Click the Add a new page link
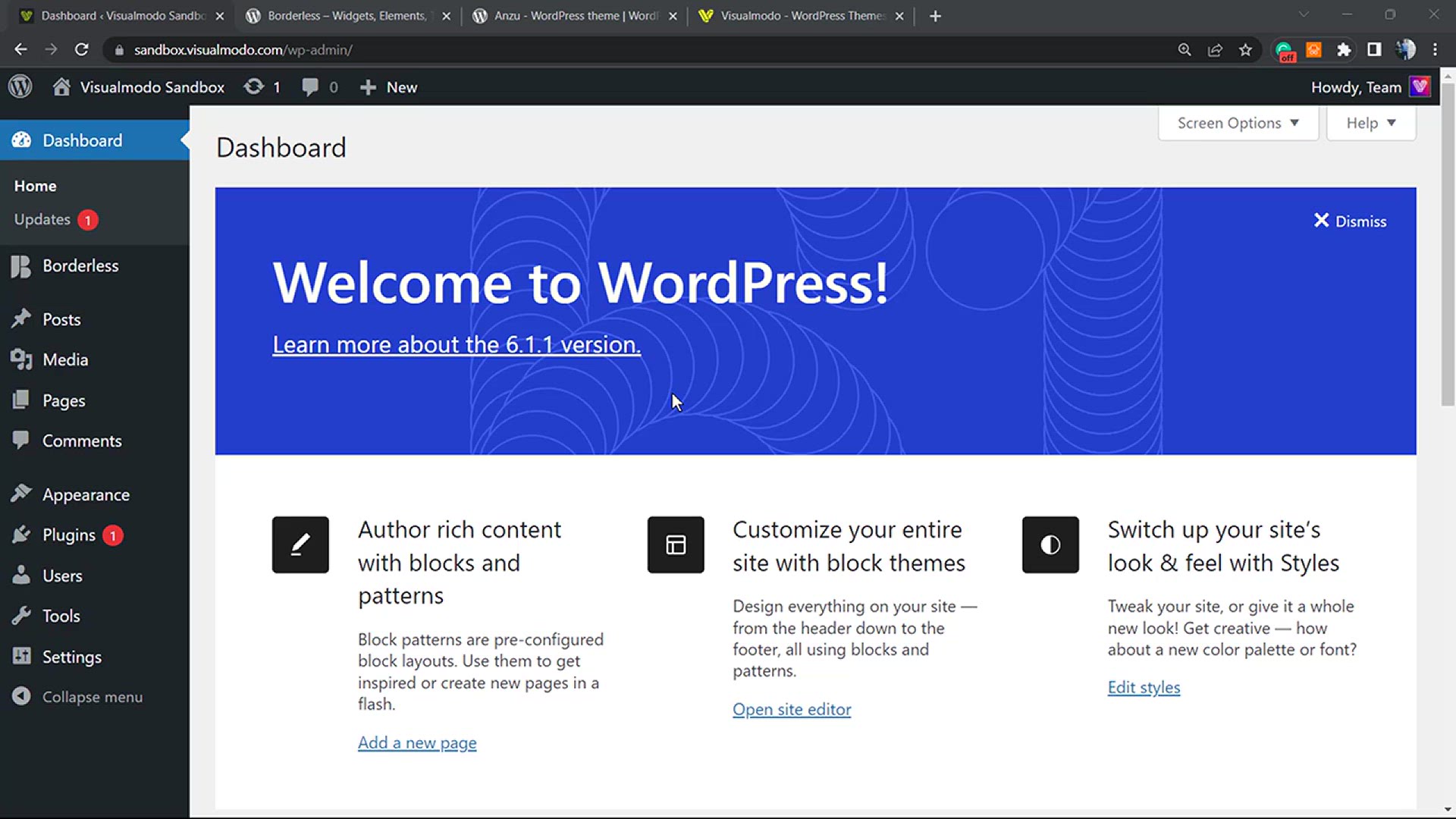The width and height of the screenshot is (1456, 819). click(417, 743)
